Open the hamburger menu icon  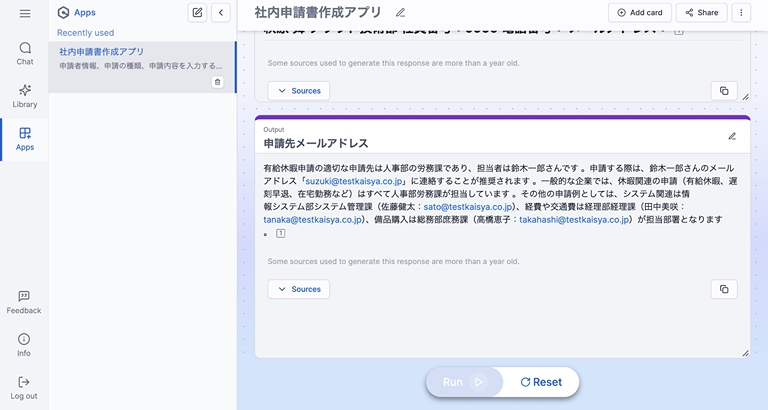(25, 13)
